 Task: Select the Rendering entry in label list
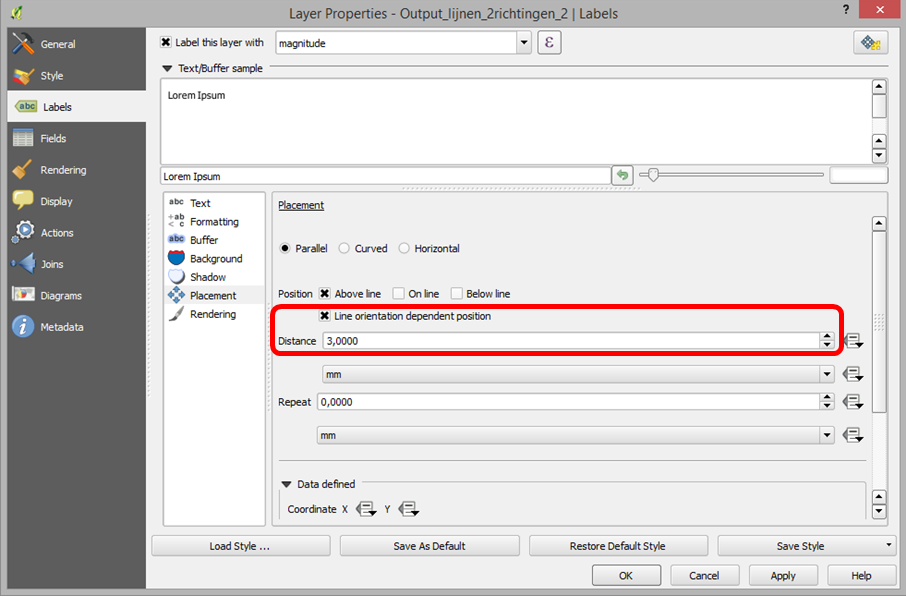(213, 314)
